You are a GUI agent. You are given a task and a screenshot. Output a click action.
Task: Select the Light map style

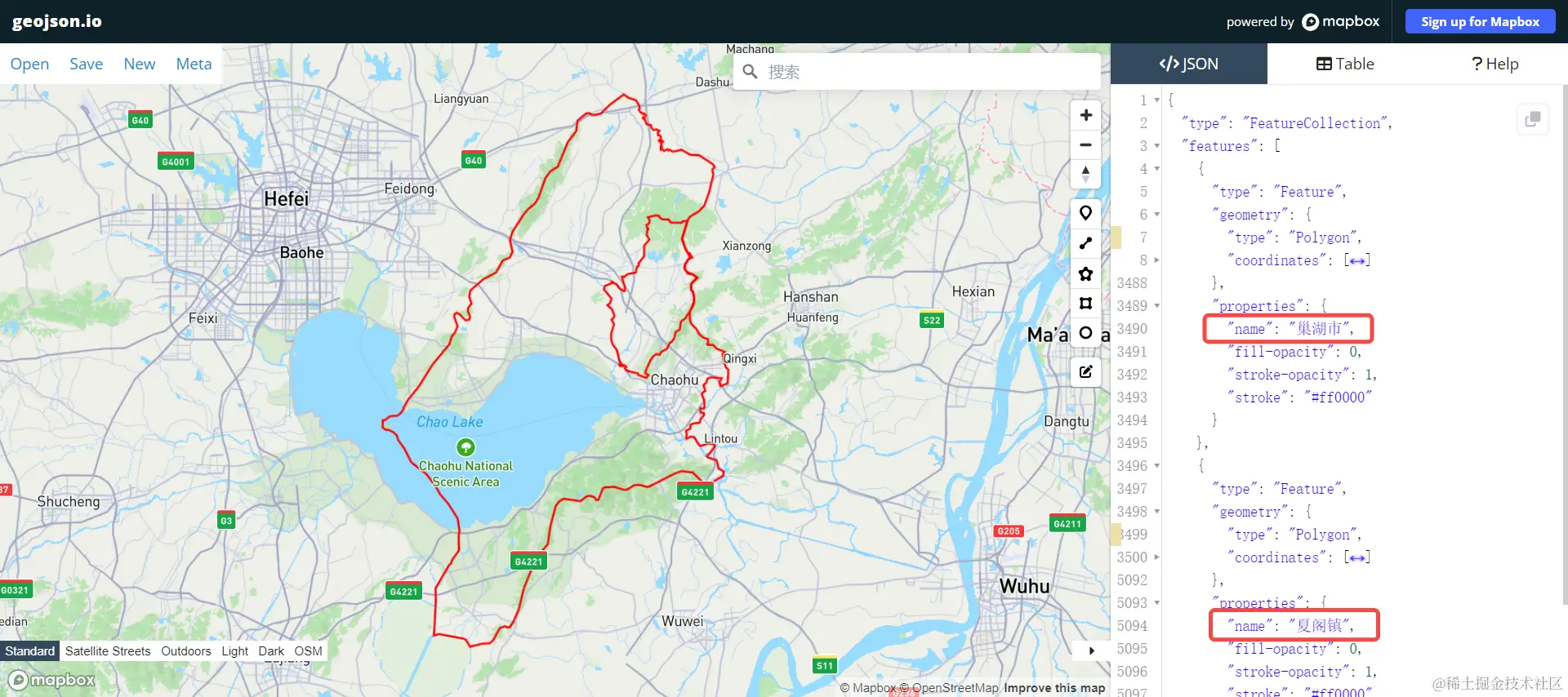click(234, 650)
